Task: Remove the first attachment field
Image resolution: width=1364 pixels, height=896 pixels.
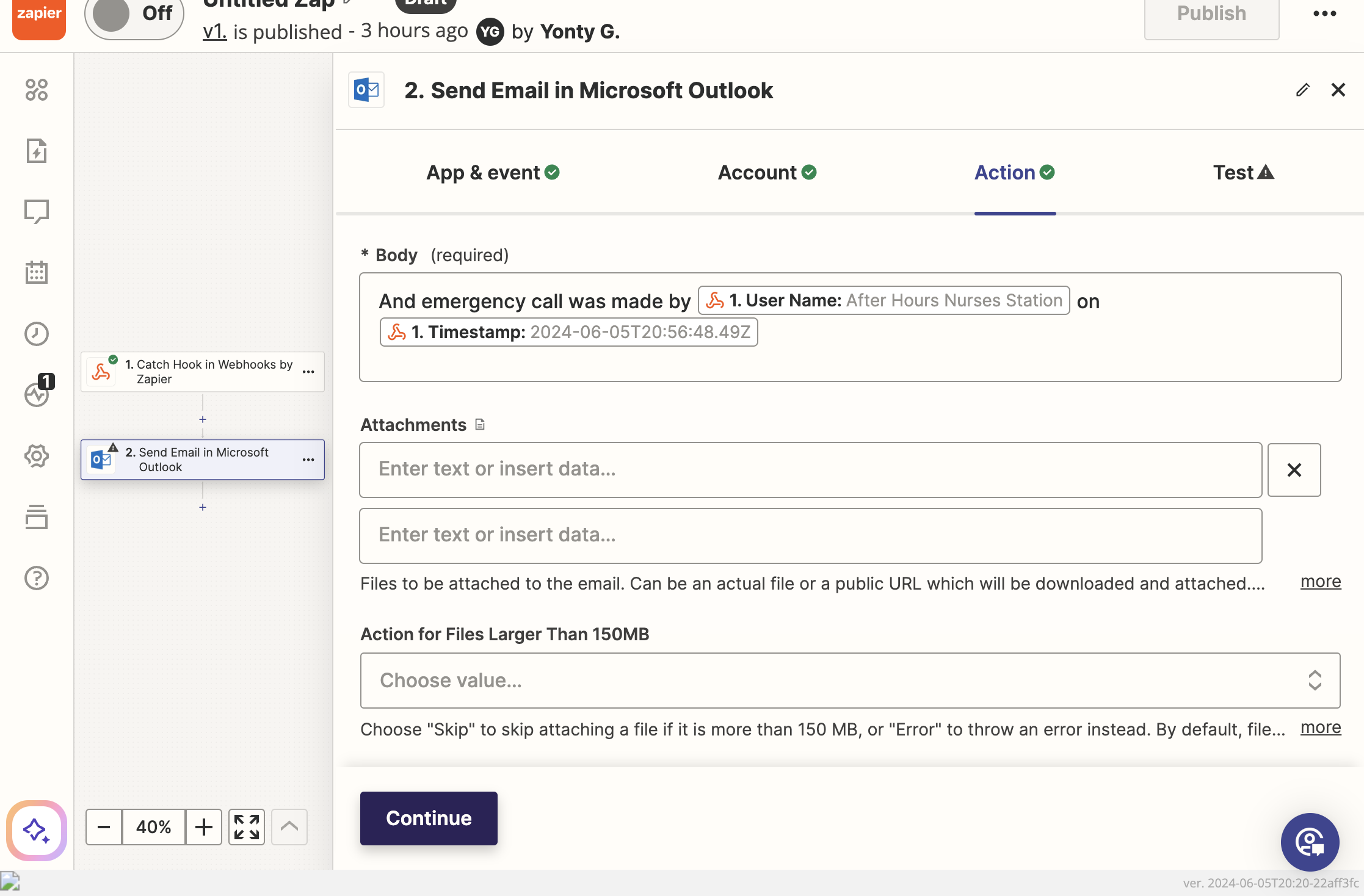Action: point(1294,470)
